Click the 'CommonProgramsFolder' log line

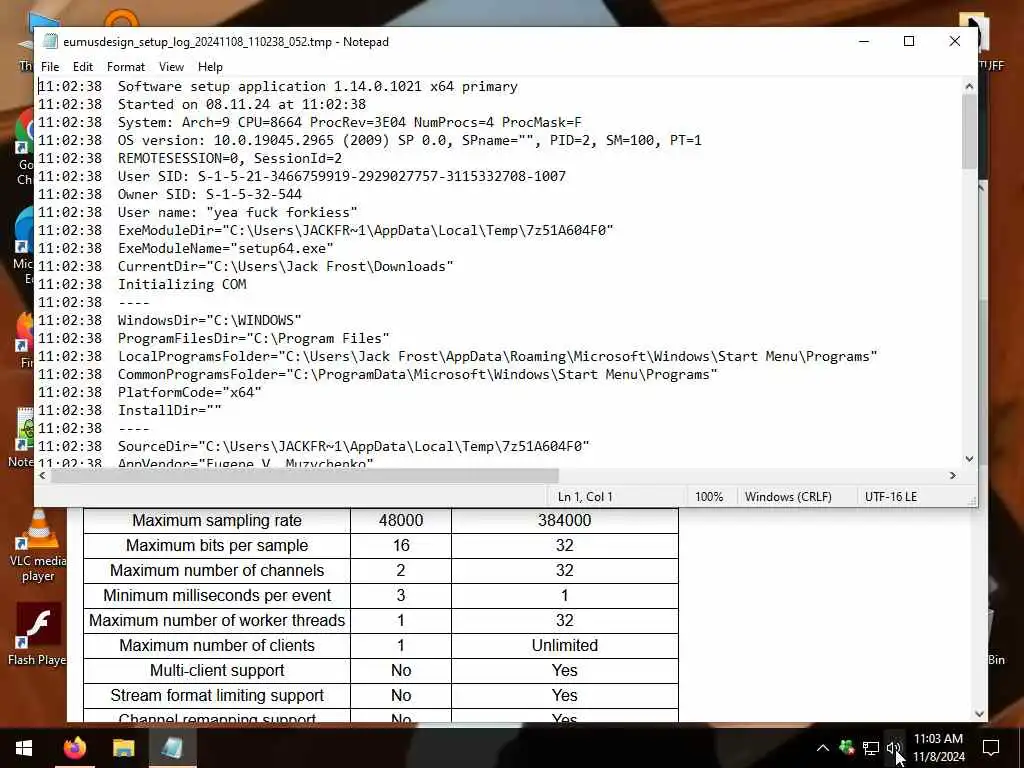417,374
